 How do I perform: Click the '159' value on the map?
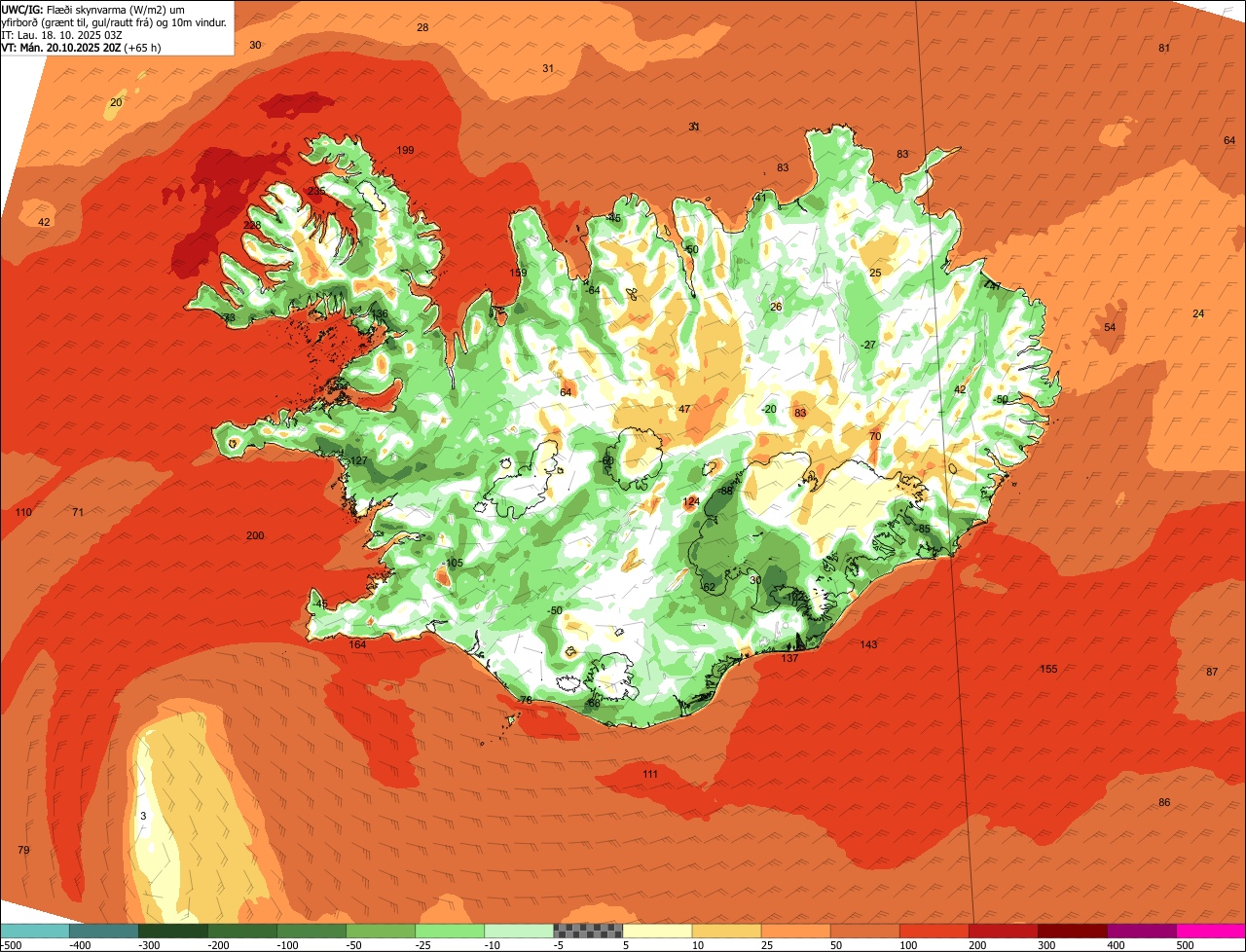518,273
